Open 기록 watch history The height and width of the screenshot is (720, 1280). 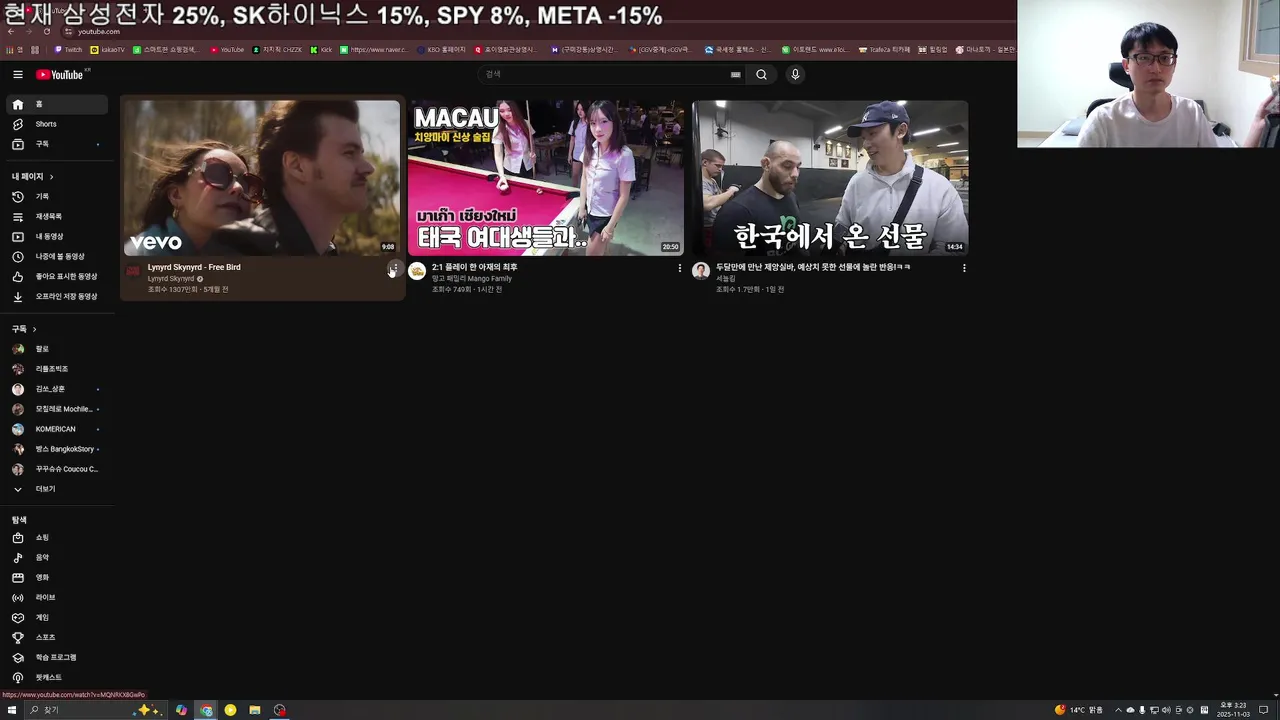coord(57,197)
